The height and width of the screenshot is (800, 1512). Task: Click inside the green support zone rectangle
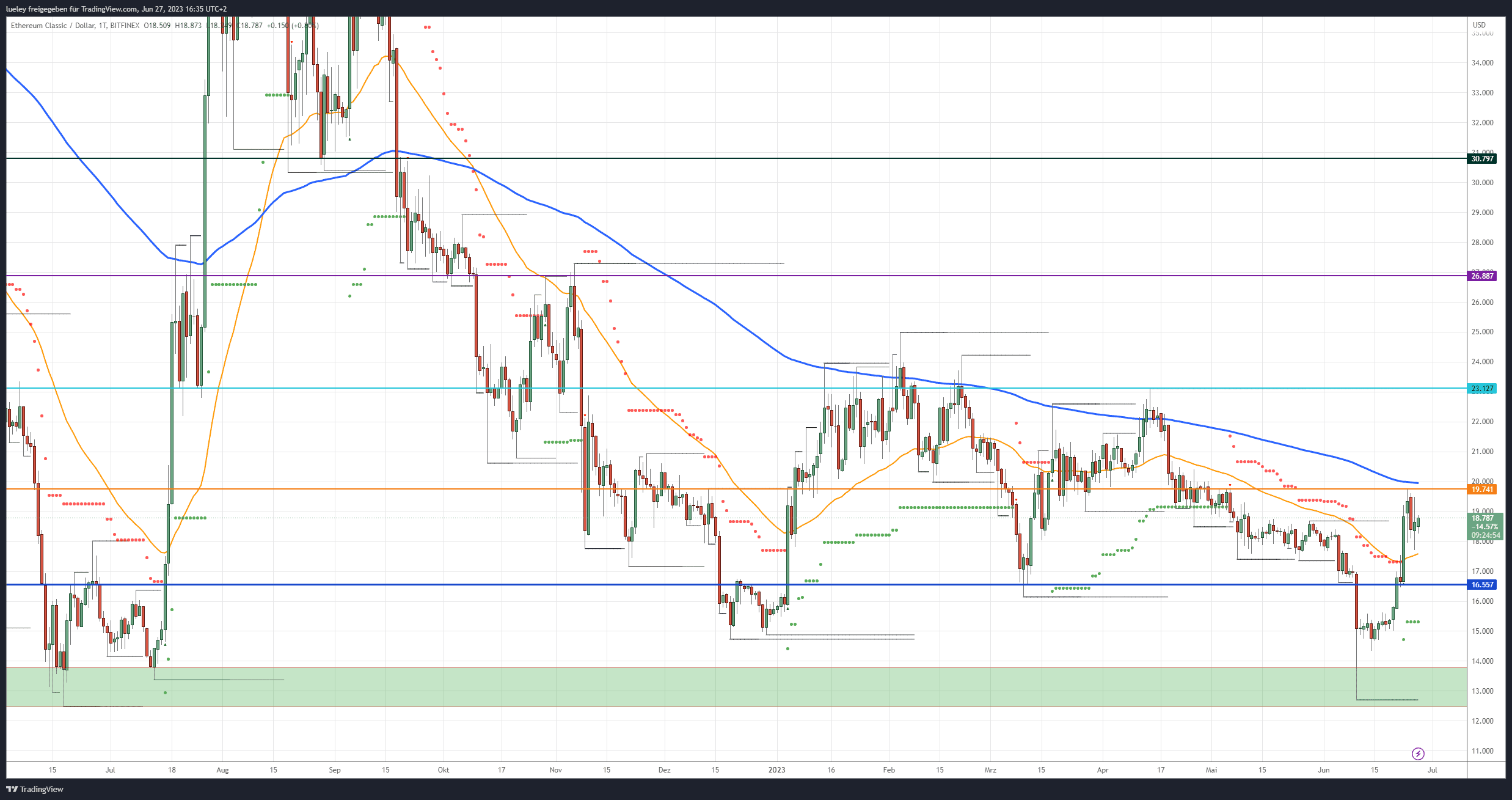(x=733, y=687)
